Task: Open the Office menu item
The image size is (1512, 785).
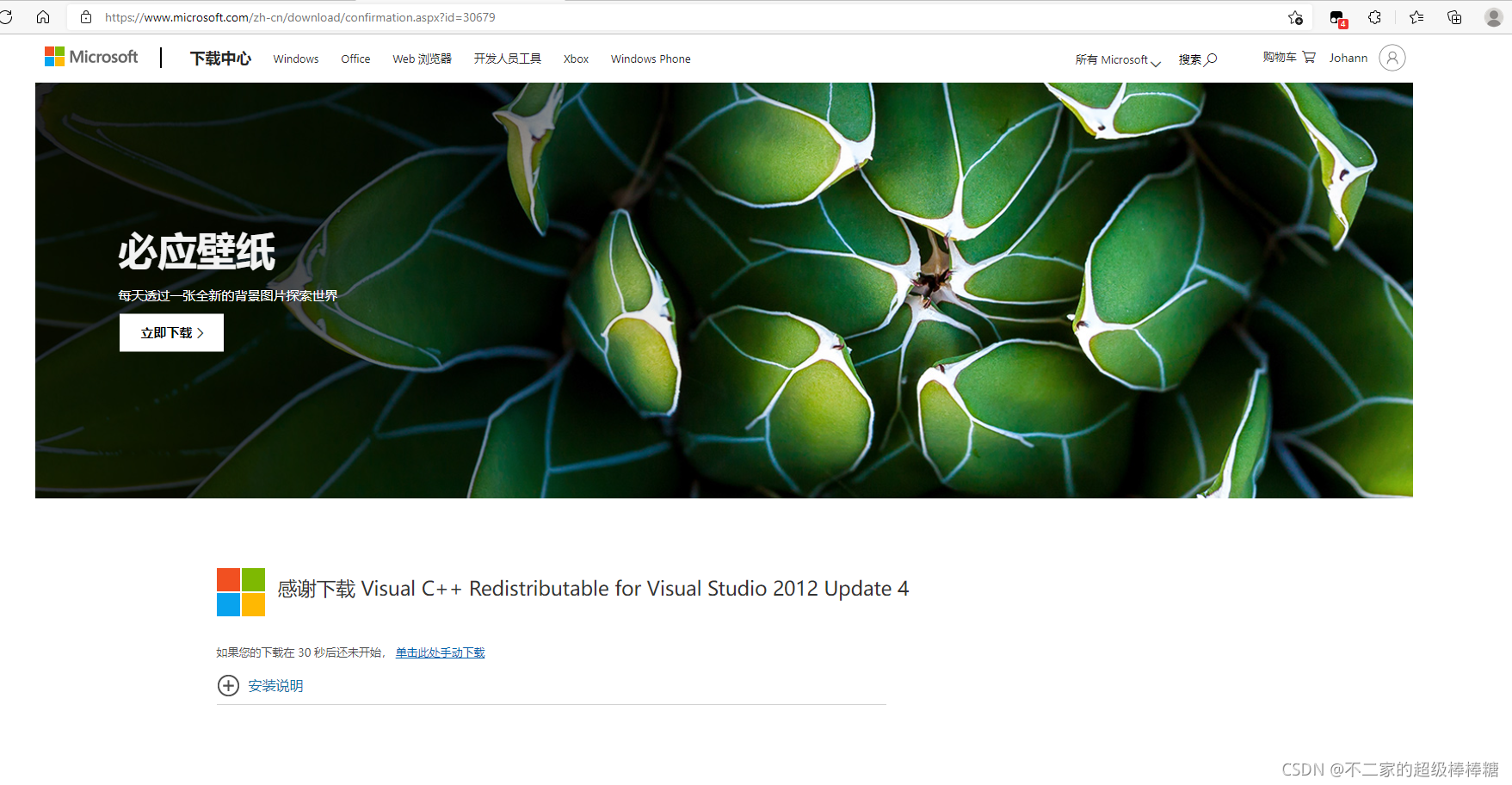Action: coord(355,59)
